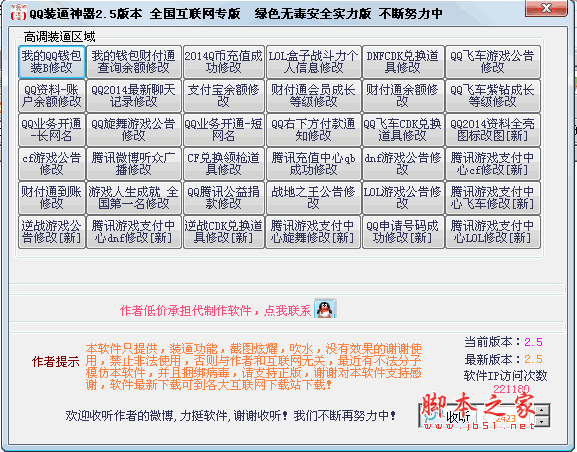Click 作者低价承担代制作软件 contact link

[x=215, y=311]
